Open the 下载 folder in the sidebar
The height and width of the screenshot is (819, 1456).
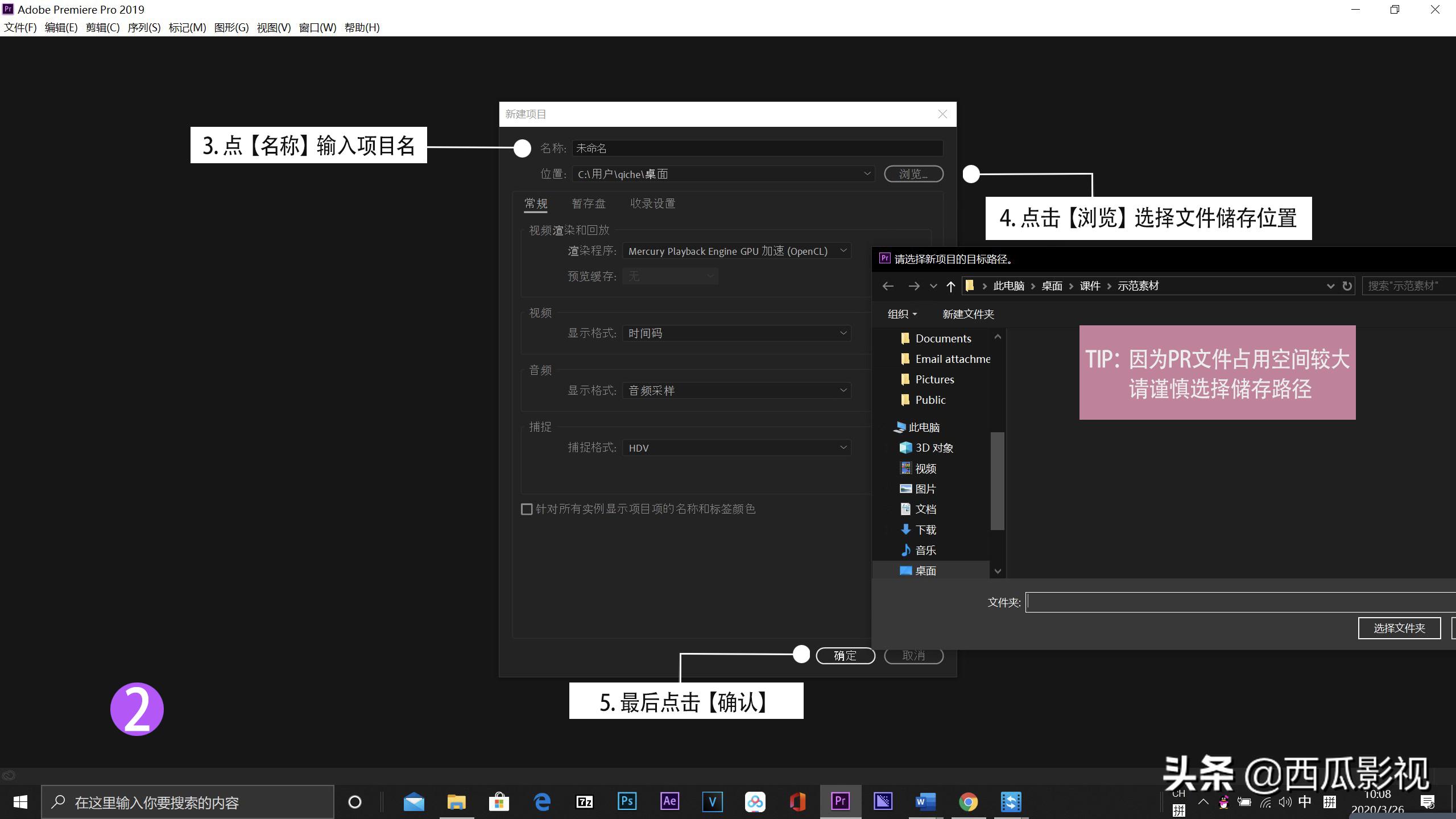925,529
